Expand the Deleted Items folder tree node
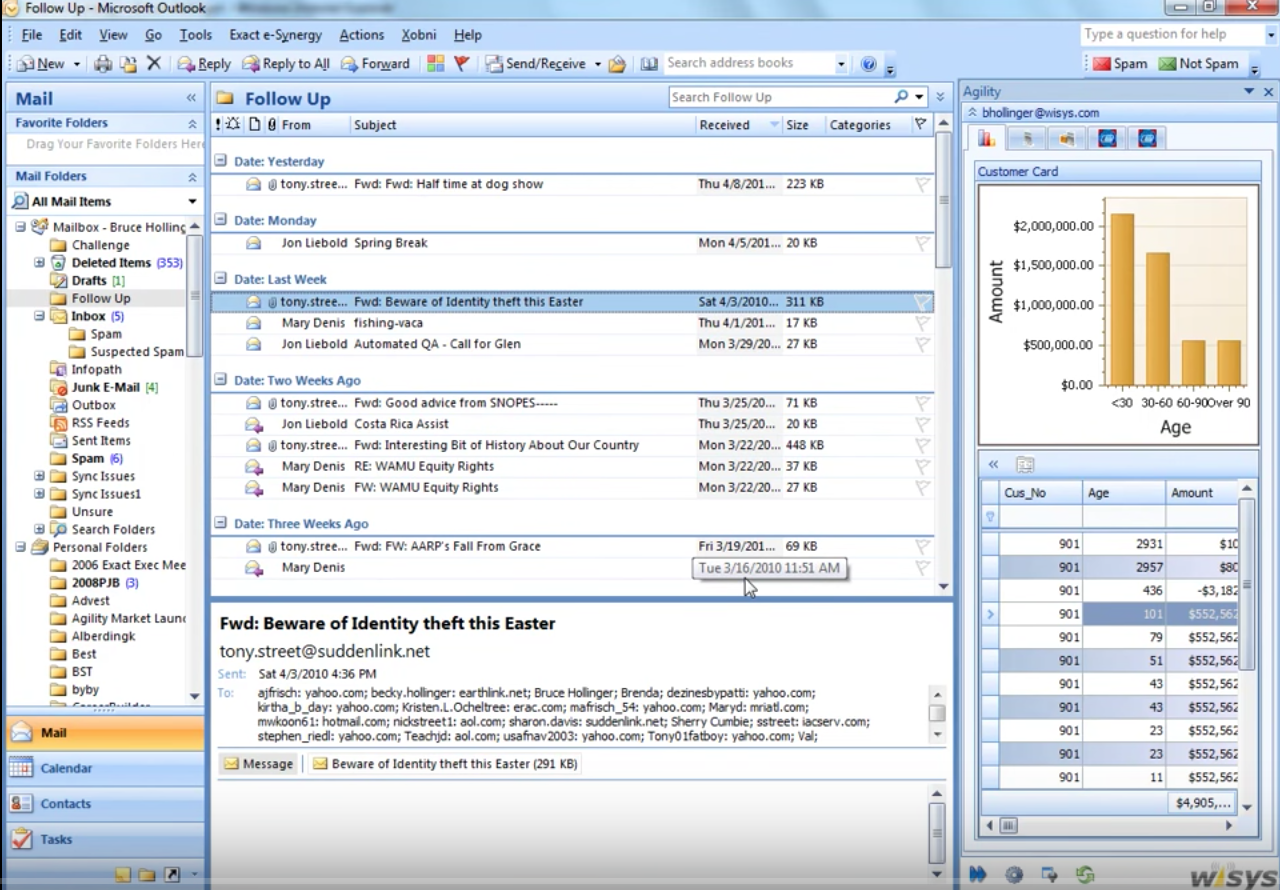This screenshot has height=890, width=1280. click(x=40, y=263)
